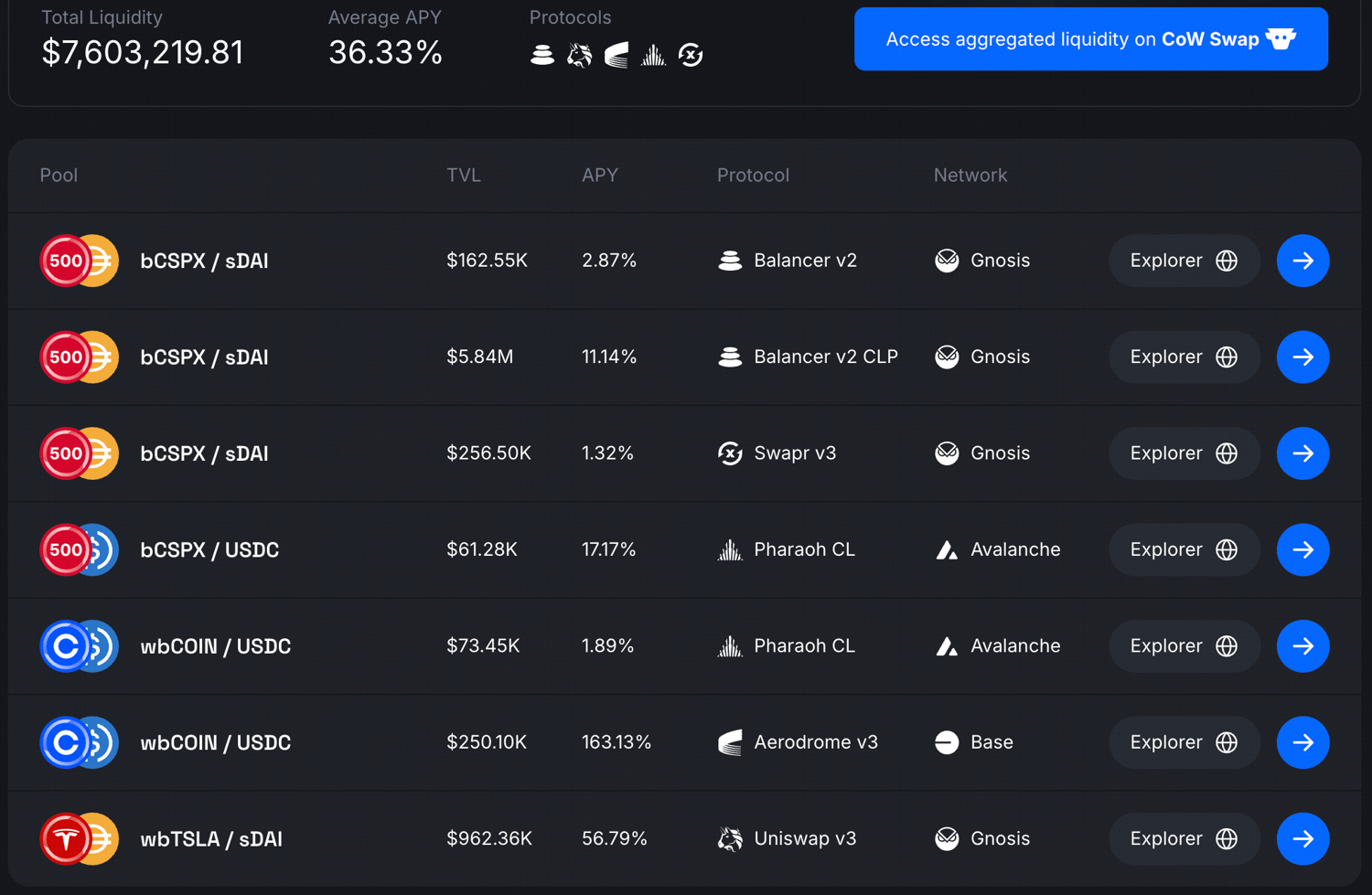The image size is (1372, 895).
Task: Open Explorer for bCSPX / USDC pool
Action: (1184, 549)
